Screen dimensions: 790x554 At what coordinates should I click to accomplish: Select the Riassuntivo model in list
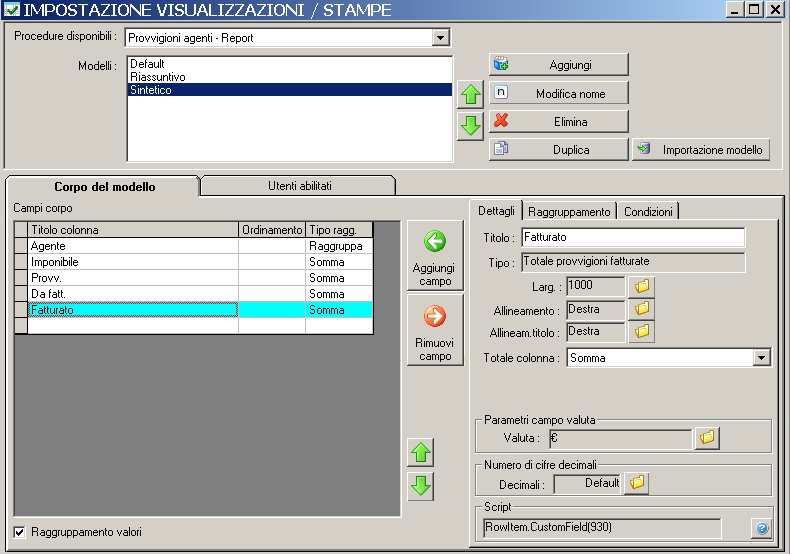pos(290,77)
